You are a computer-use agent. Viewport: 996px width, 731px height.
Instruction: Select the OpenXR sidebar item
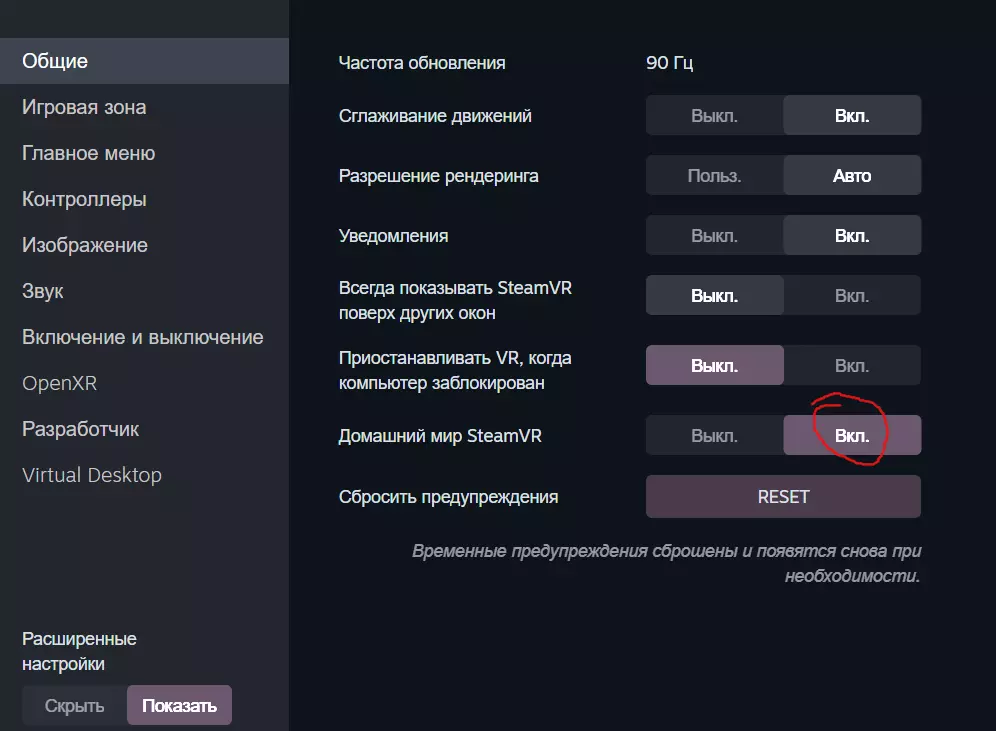pyautogui.click(x=59, y=383)
